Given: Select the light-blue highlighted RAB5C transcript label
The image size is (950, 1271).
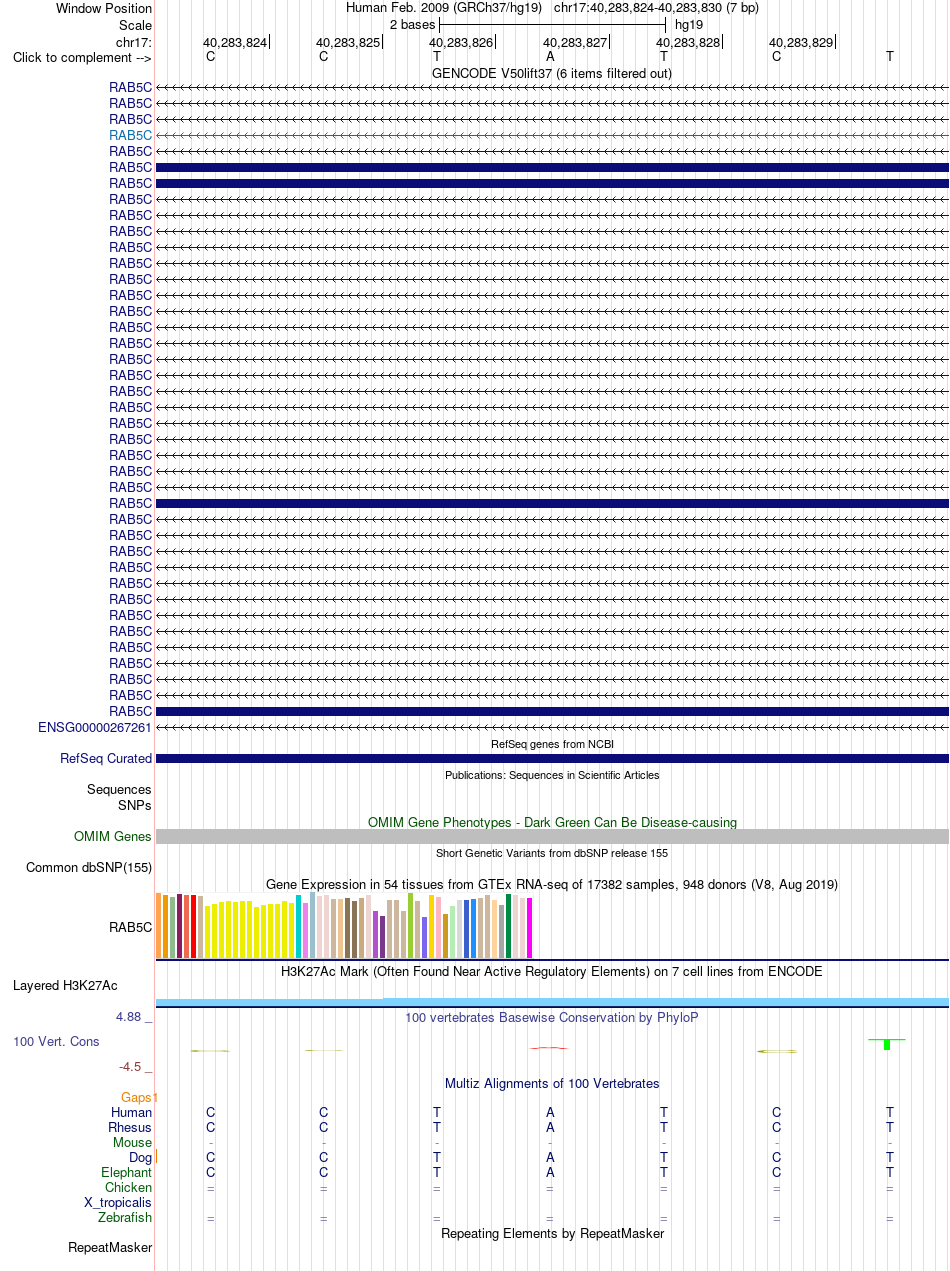Looking at the screenshot, I should [131, 135].
